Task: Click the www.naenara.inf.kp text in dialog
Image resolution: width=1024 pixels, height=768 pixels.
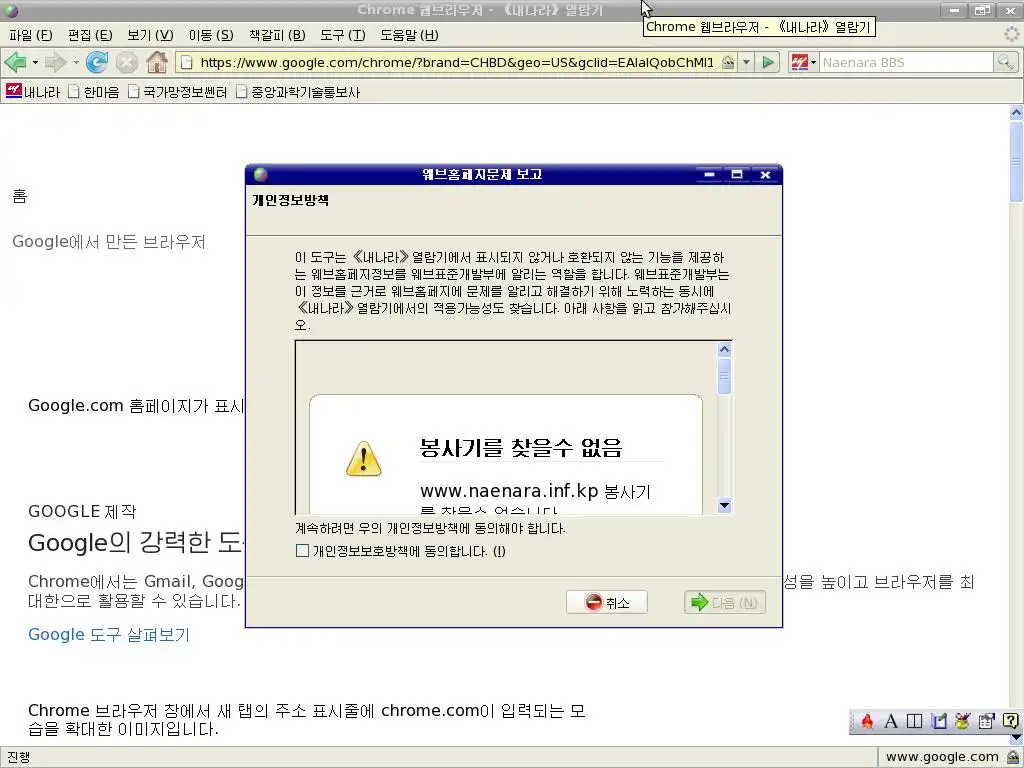Action: (x=509, y=491)
